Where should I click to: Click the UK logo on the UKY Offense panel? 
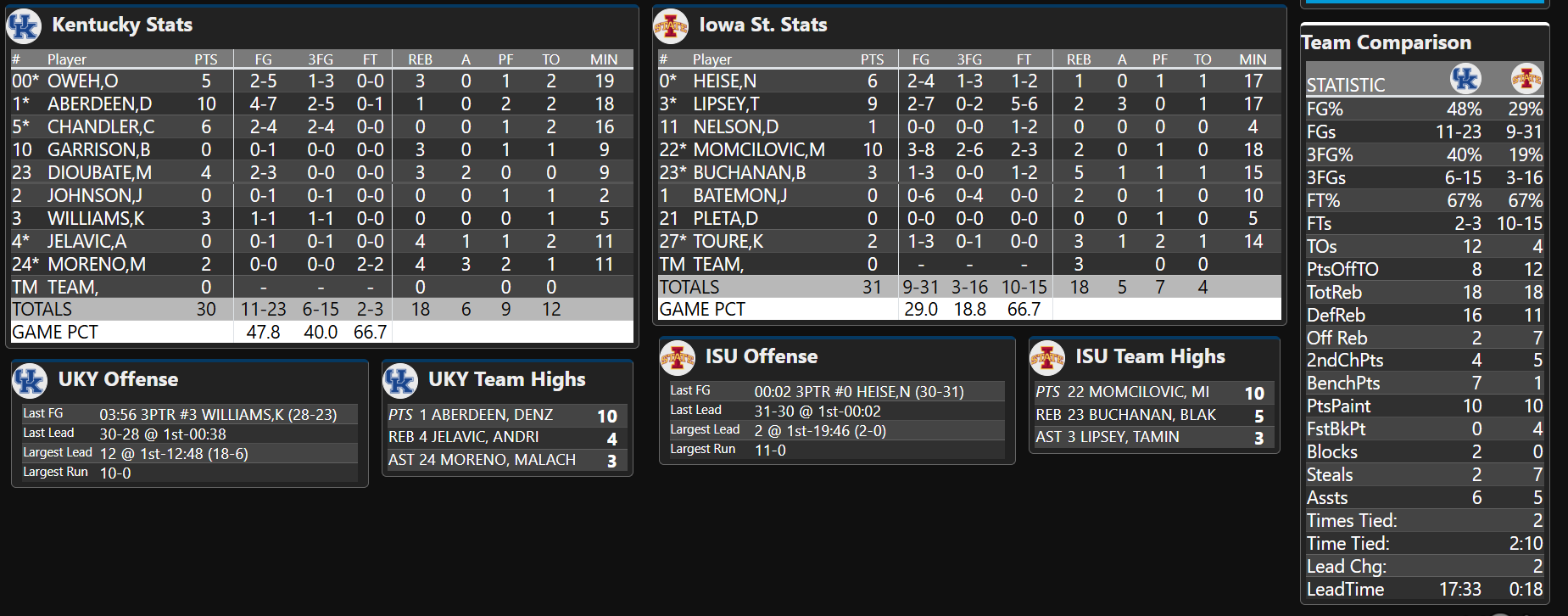31,379
